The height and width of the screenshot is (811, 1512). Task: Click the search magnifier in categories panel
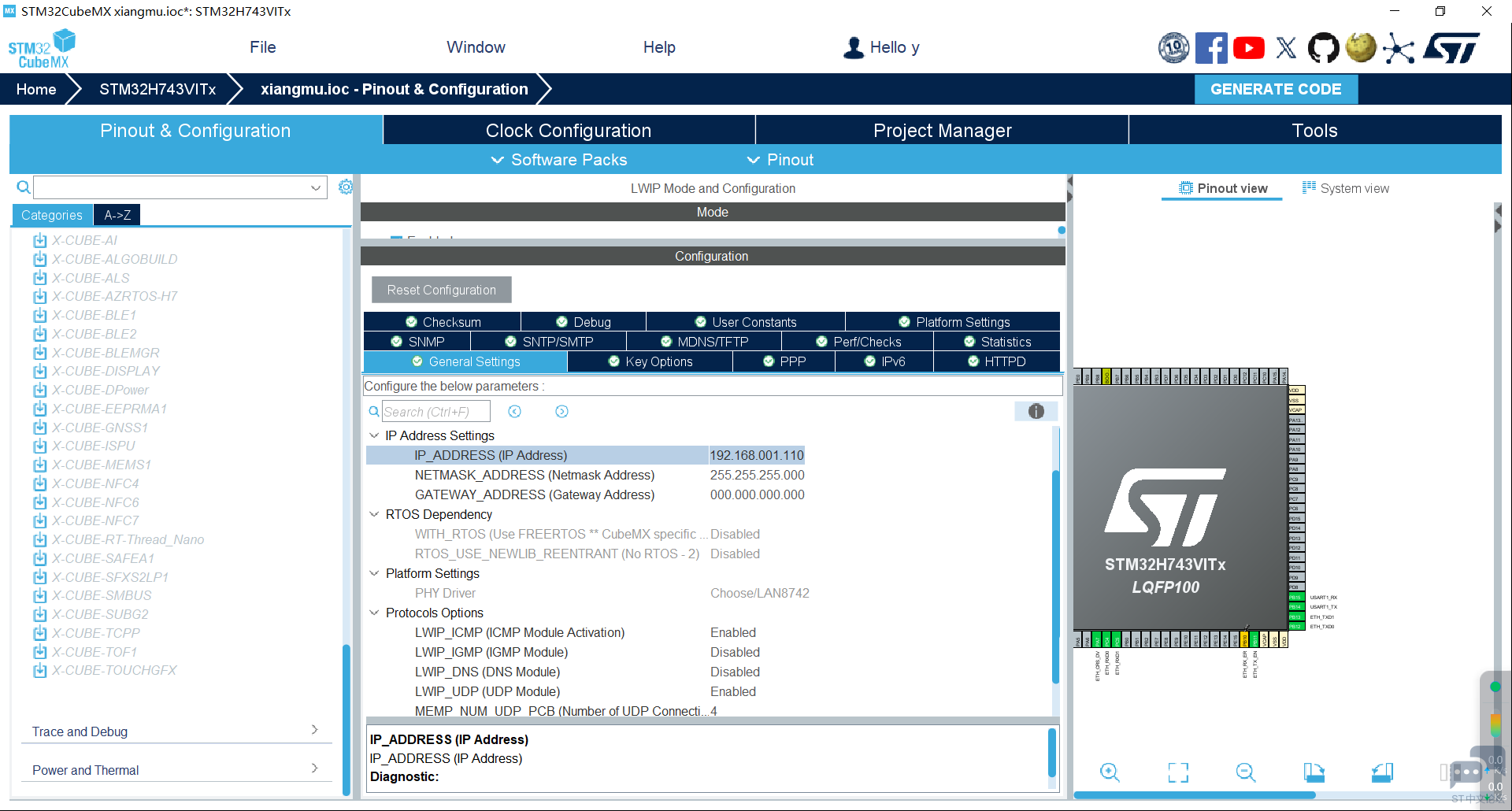click(24, 187)
